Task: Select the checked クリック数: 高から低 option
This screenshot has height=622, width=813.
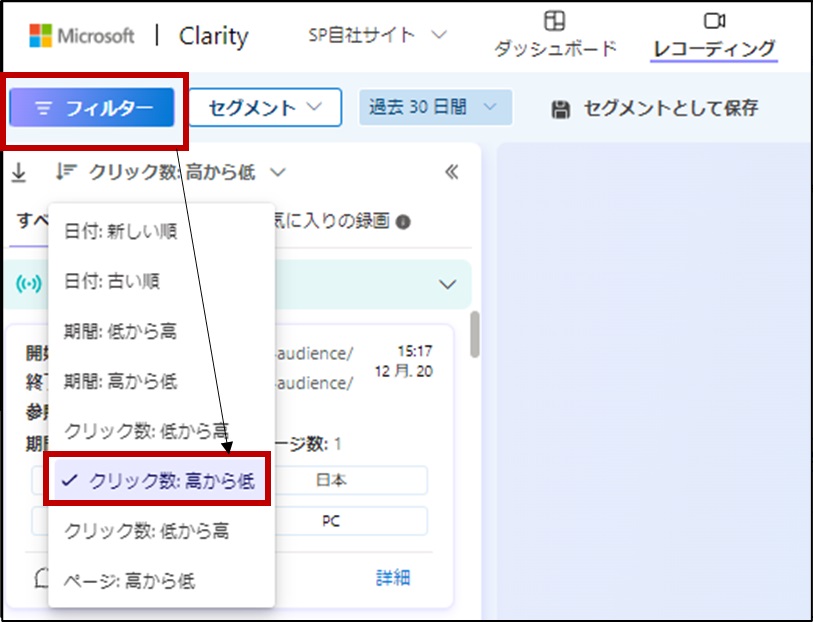Action: (x=158, y=481)
